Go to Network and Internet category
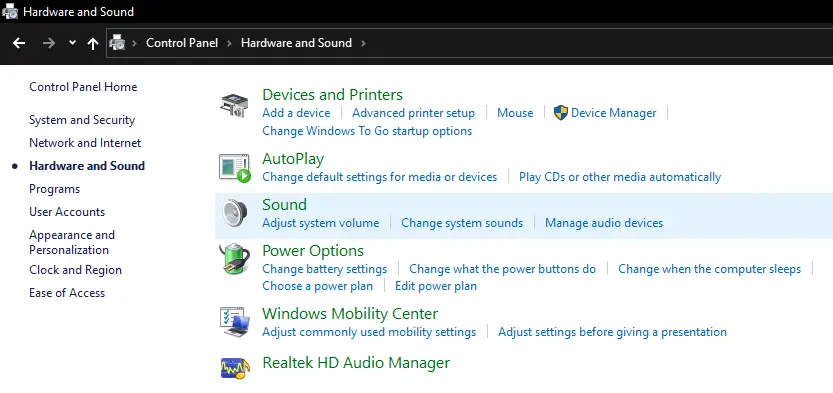The height and width of the screenshot is (393, 833). pos(85,143)
